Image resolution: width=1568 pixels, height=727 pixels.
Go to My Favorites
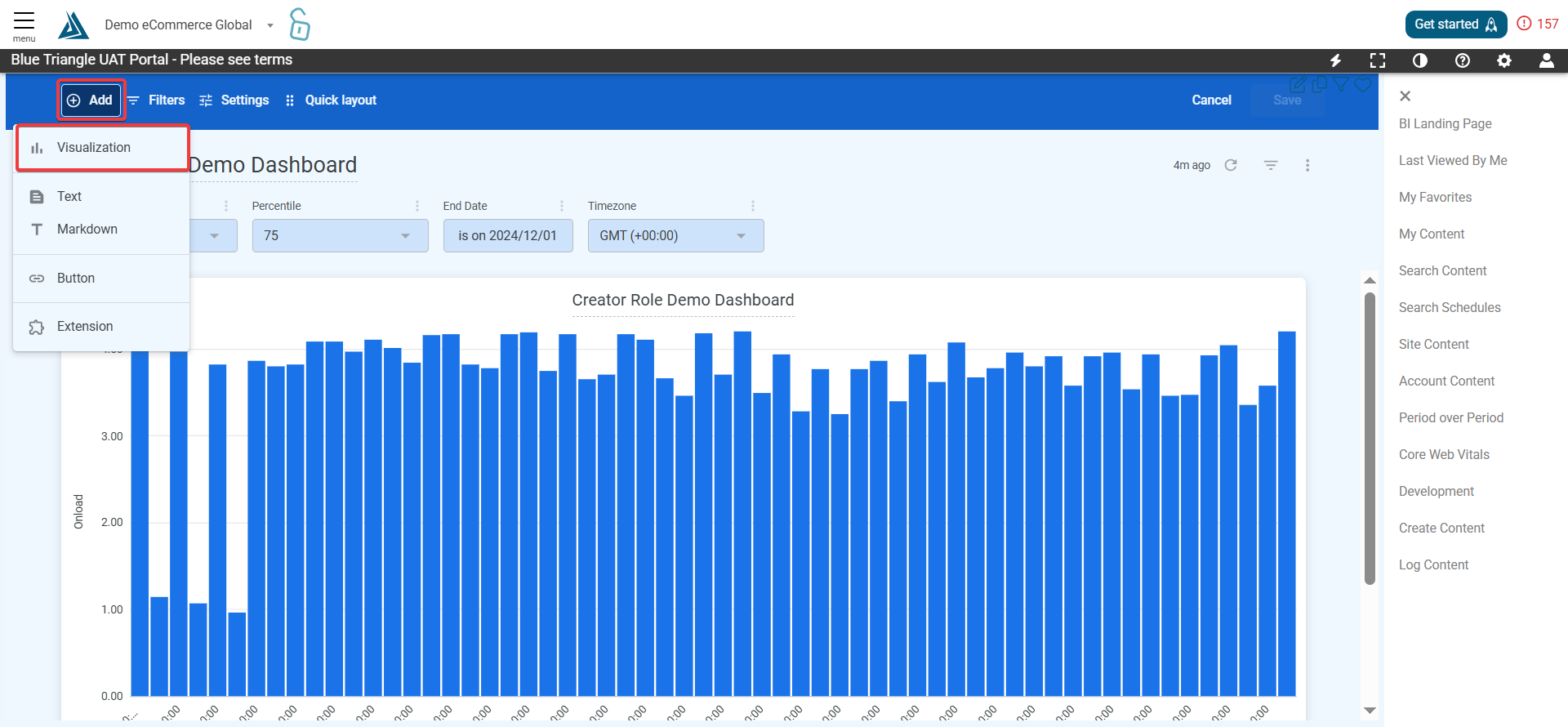click(1435, 198)
